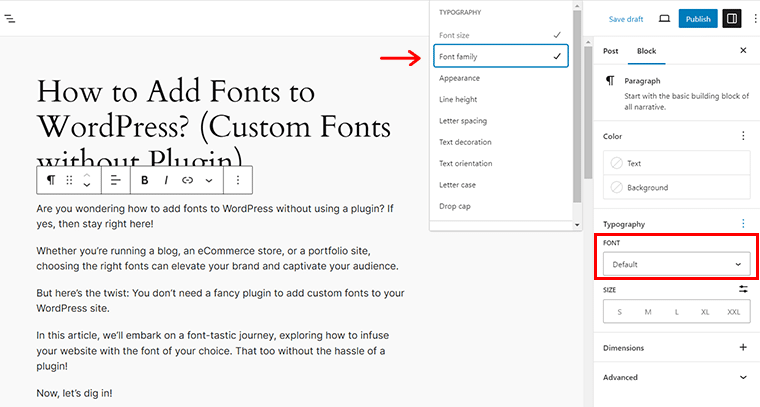Image resolution: width=760 pixels, height=407 pixels.
Task: Click the preview device icon
Action: [665, 19]
